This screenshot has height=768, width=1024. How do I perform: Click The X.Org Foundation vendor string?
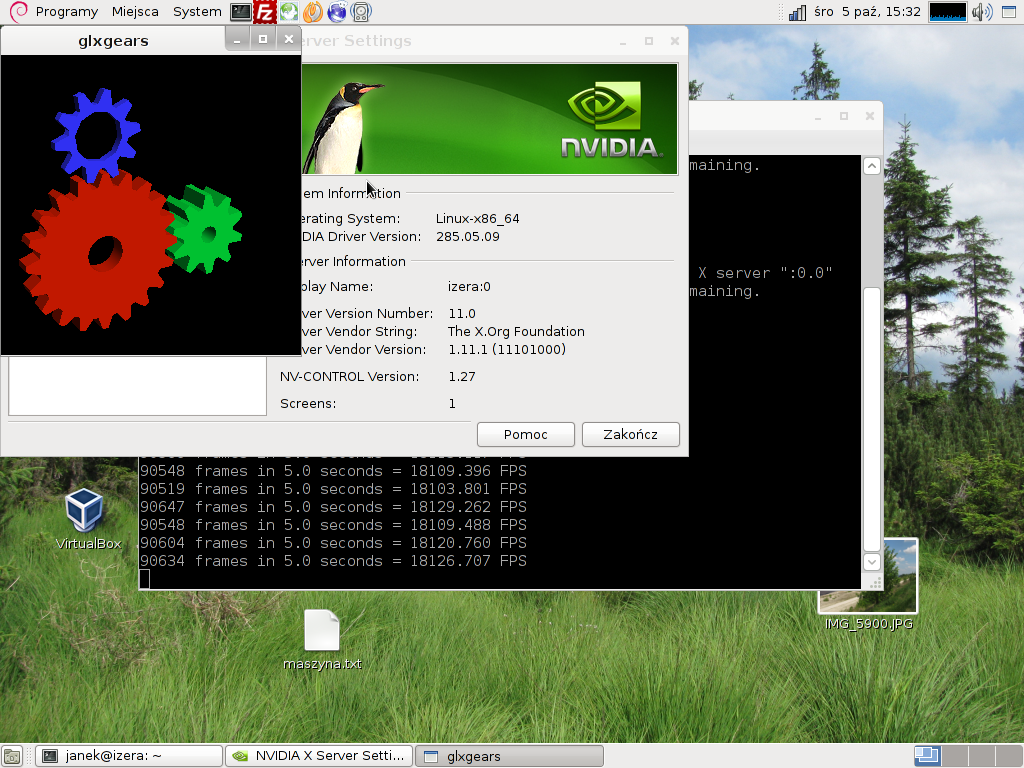click(516, 332)
